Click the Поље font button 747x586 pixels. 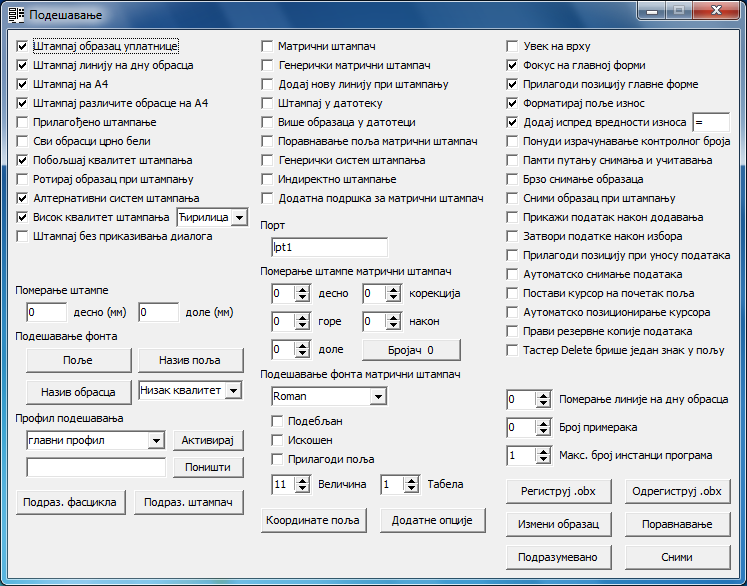(79, 360)
